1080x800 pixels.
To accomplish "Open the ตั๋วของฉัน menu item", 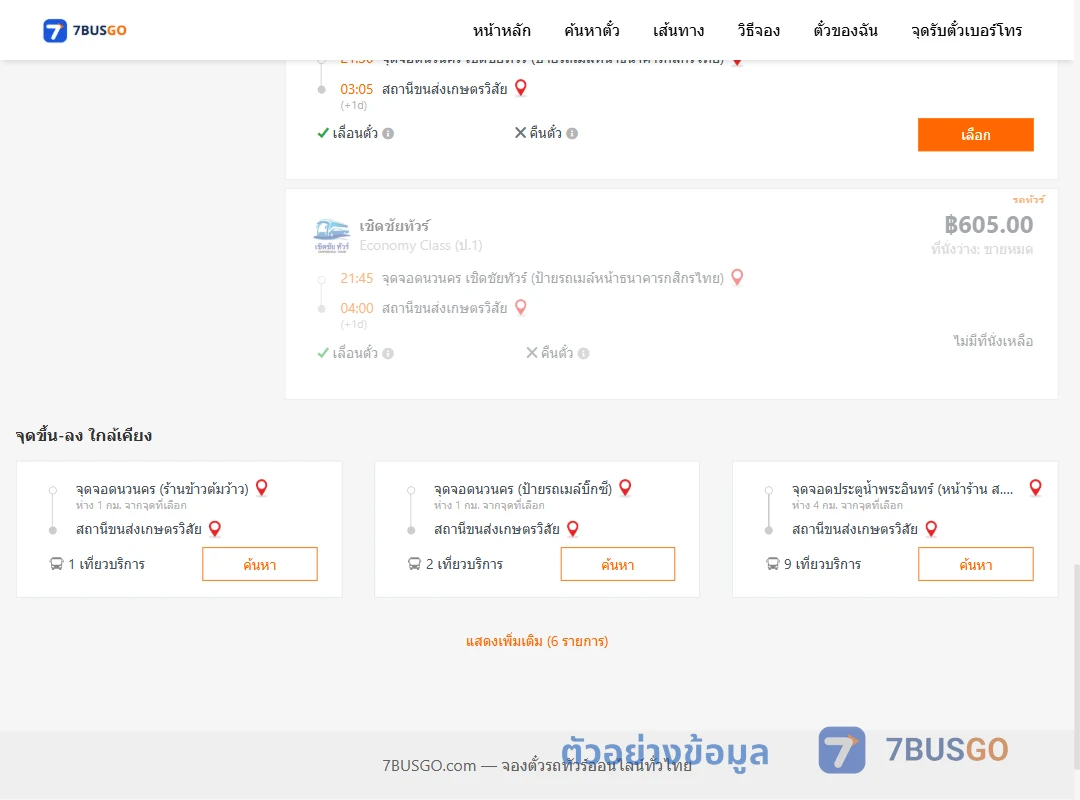I will click(x=845, y=30).
